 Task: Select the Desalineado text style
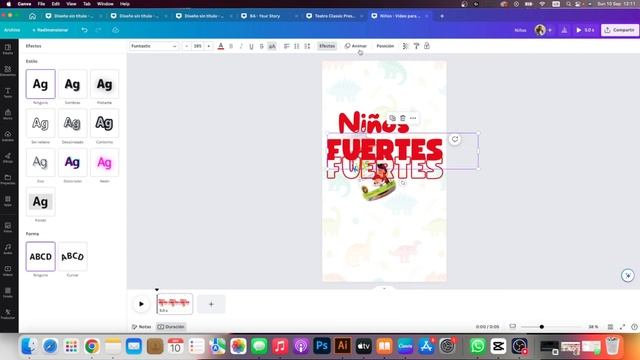point(72,123)
